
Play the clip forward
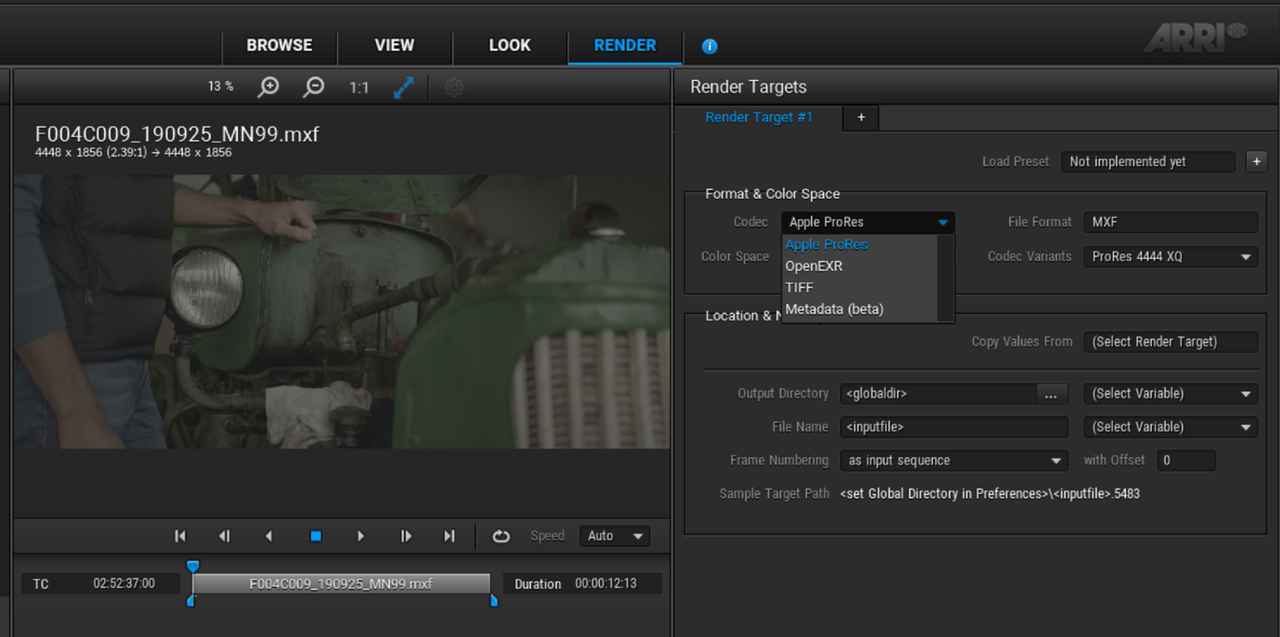coord(361,536)
